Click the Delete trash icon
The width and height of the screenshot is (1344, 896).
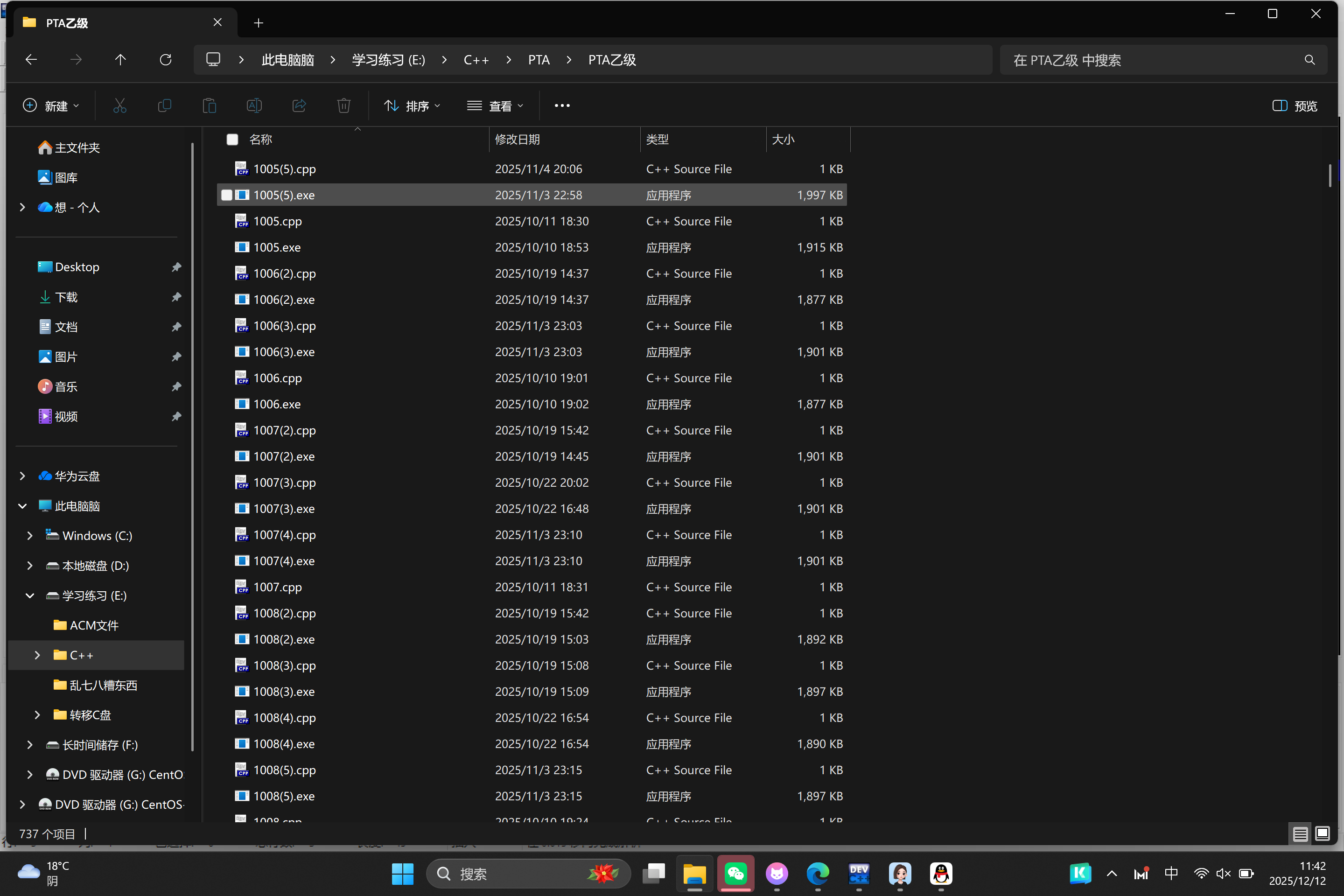tap(343, 106)
